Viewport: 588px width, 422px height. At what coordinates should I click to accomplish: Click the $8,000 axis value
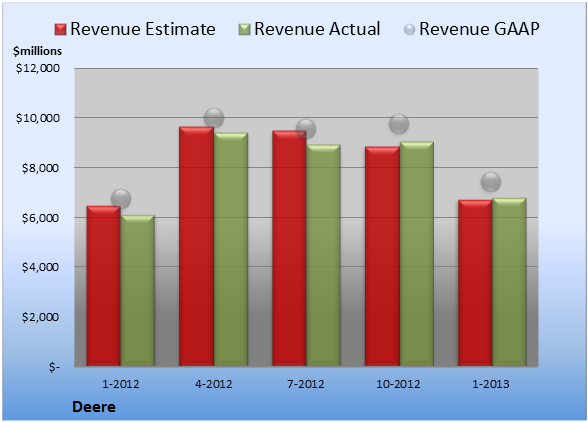click(40, 168)
